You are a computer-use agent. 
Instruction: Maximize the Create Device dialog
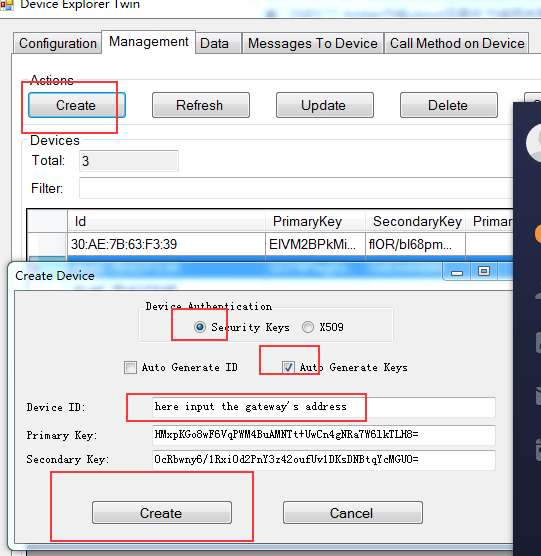[x=484, y=272]
